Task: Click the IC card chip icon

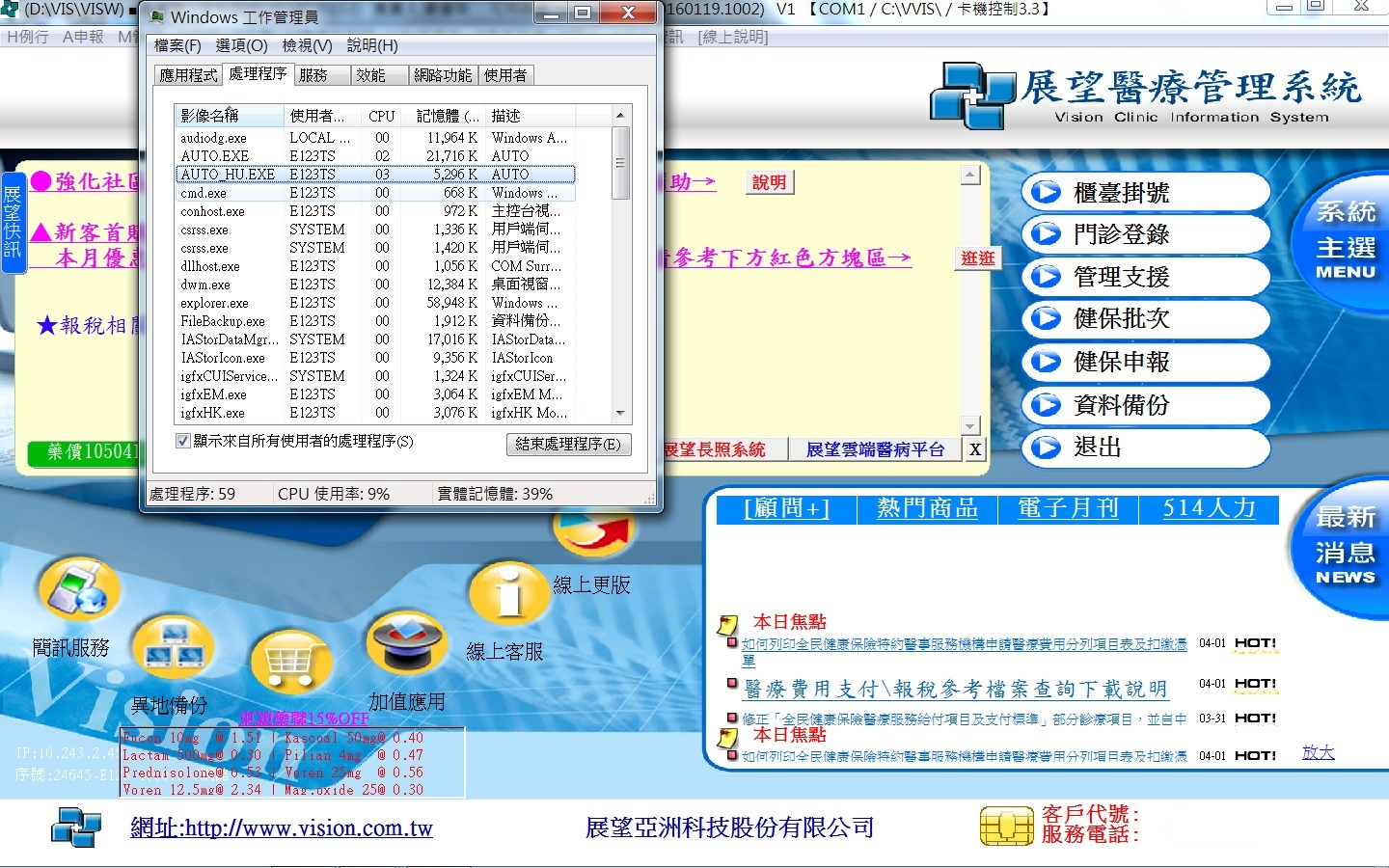Action: tap(1006, 827)
